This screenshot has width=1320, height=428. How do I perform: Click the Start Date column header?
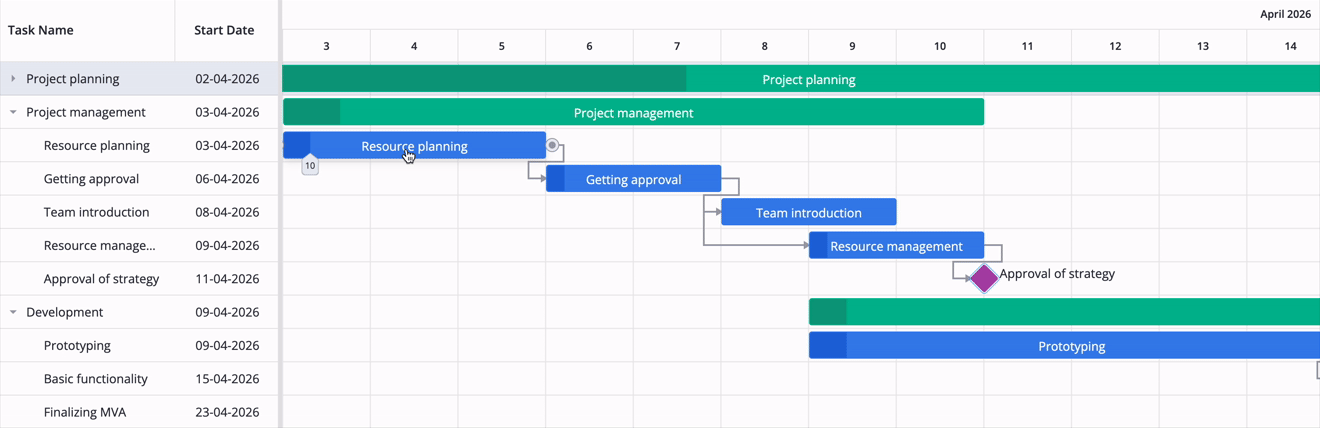tap(225, 30)
